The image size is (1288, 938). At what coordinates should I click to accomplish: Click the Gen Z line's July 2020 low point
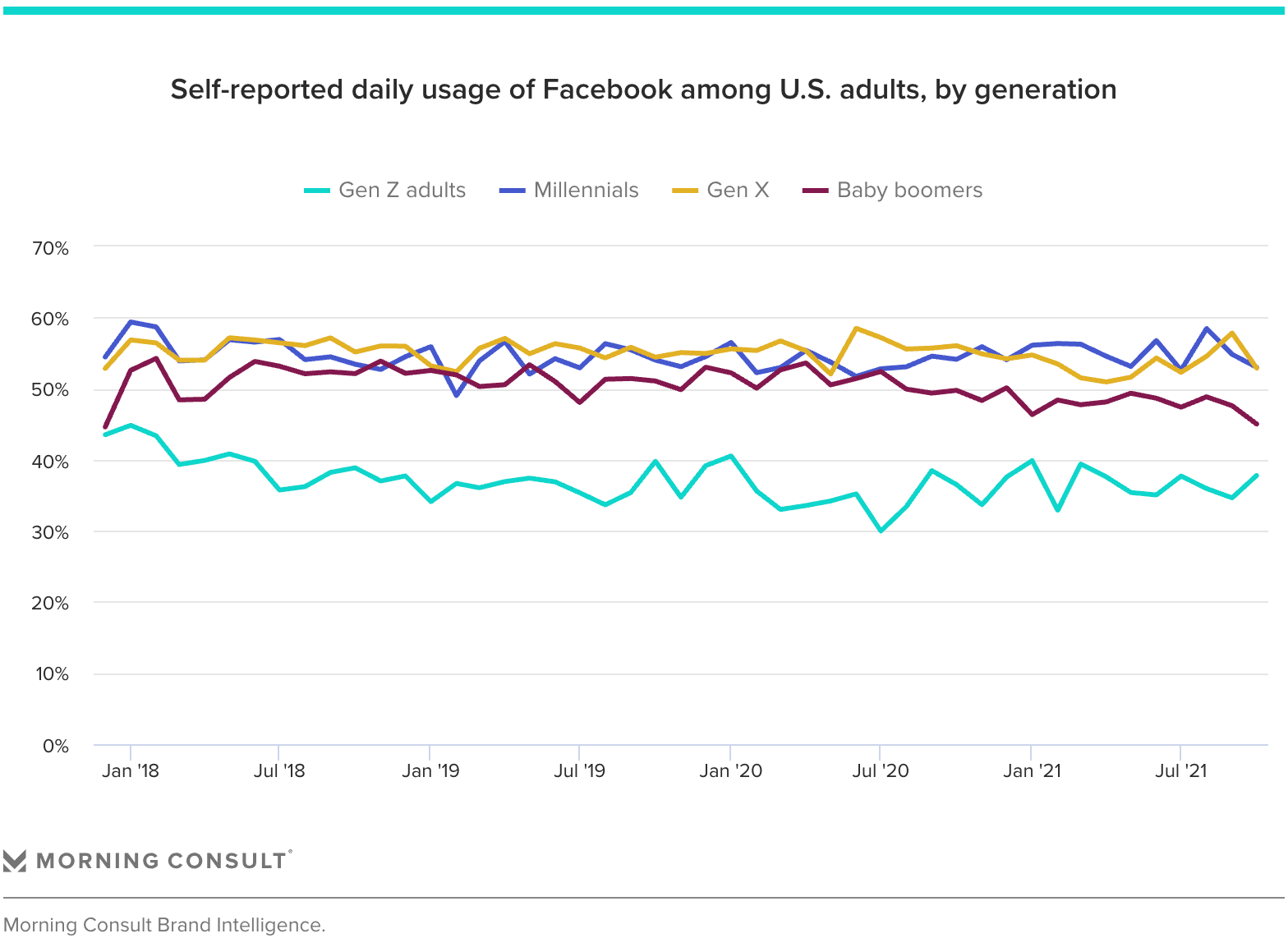point(881,531)
